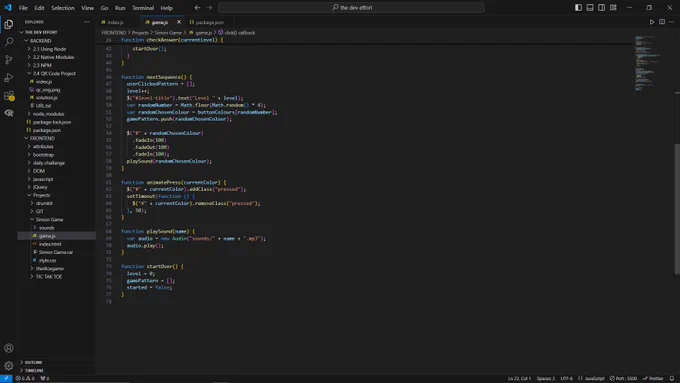
Task: Close the game.js editor tab
Action: 179,22
